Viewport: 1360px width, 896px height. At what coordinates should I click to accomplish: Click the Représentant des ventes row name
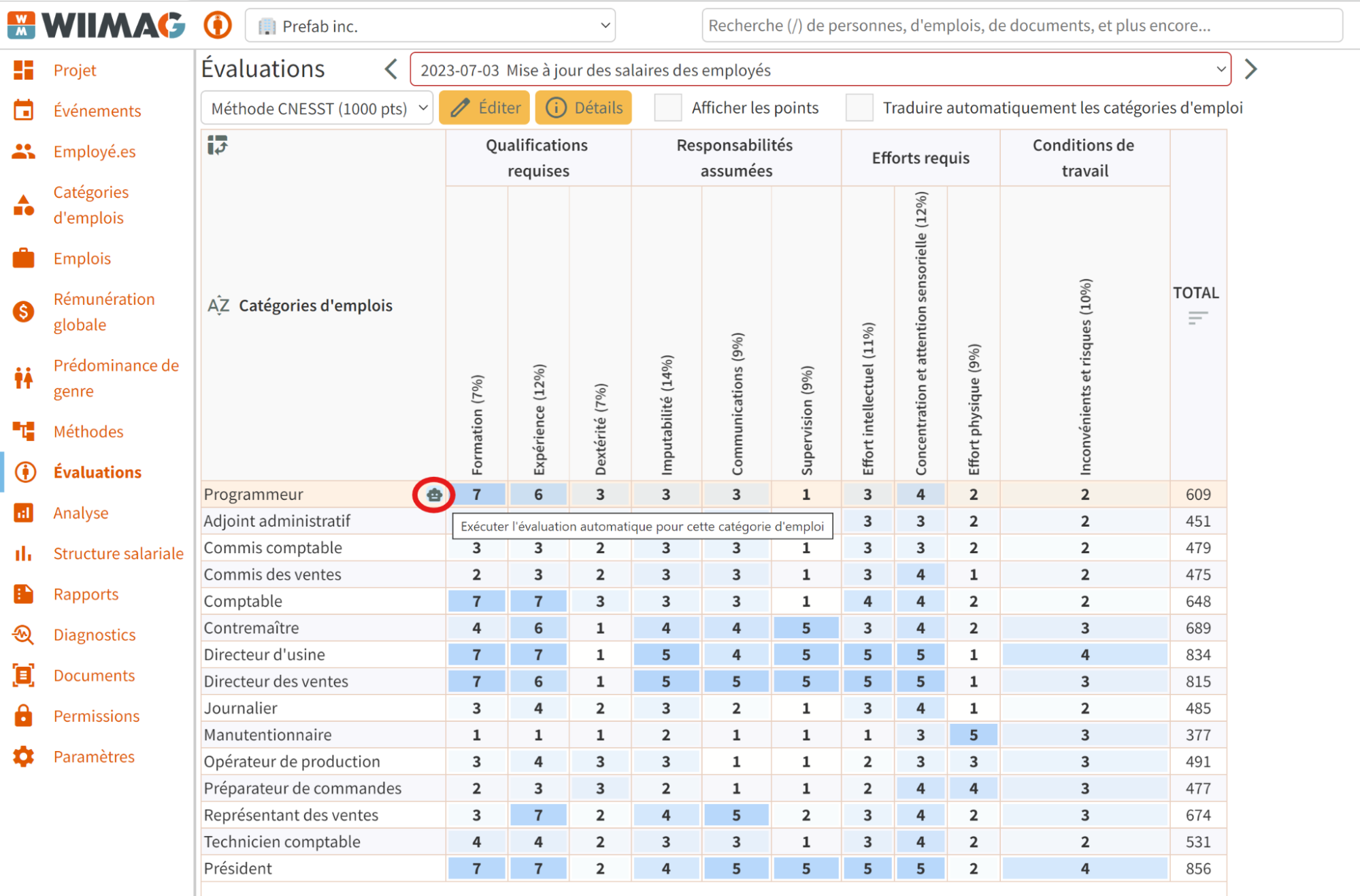(x=291, y=815)
